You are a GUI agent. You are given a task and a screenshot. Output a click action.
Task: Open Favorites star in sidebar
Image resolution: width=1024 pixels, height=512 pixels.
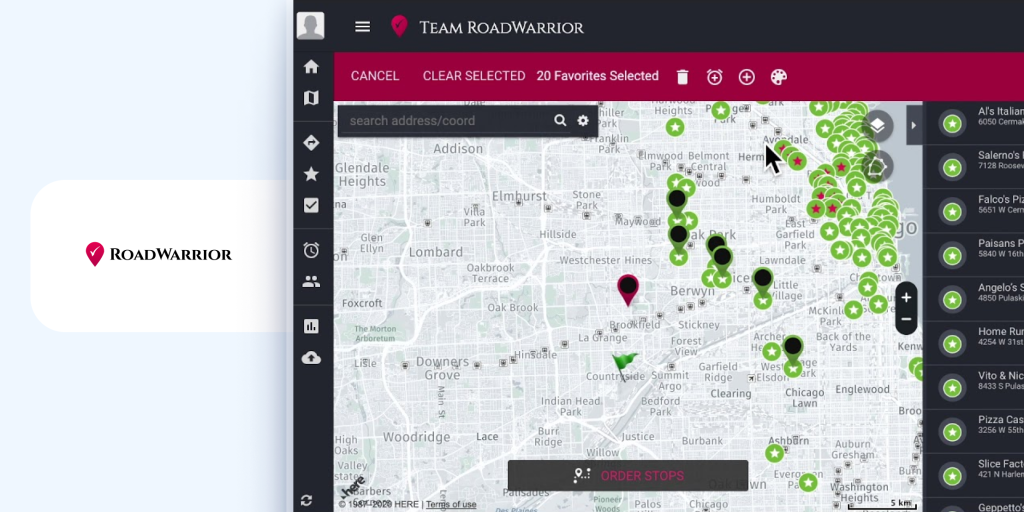click(311, 174)
